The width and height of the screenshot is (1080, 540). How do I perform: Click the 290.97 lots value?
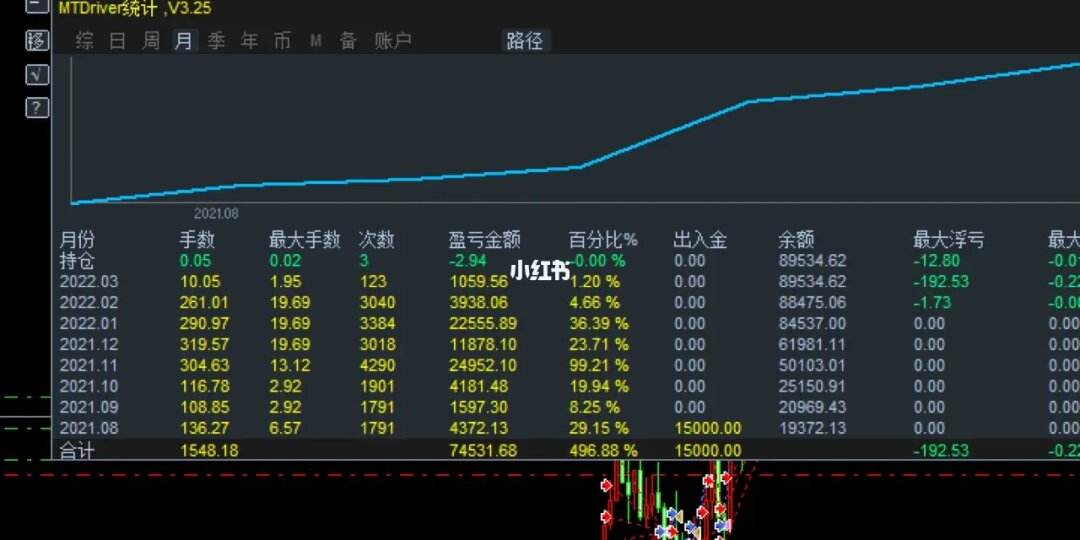(x=205, y=324)
